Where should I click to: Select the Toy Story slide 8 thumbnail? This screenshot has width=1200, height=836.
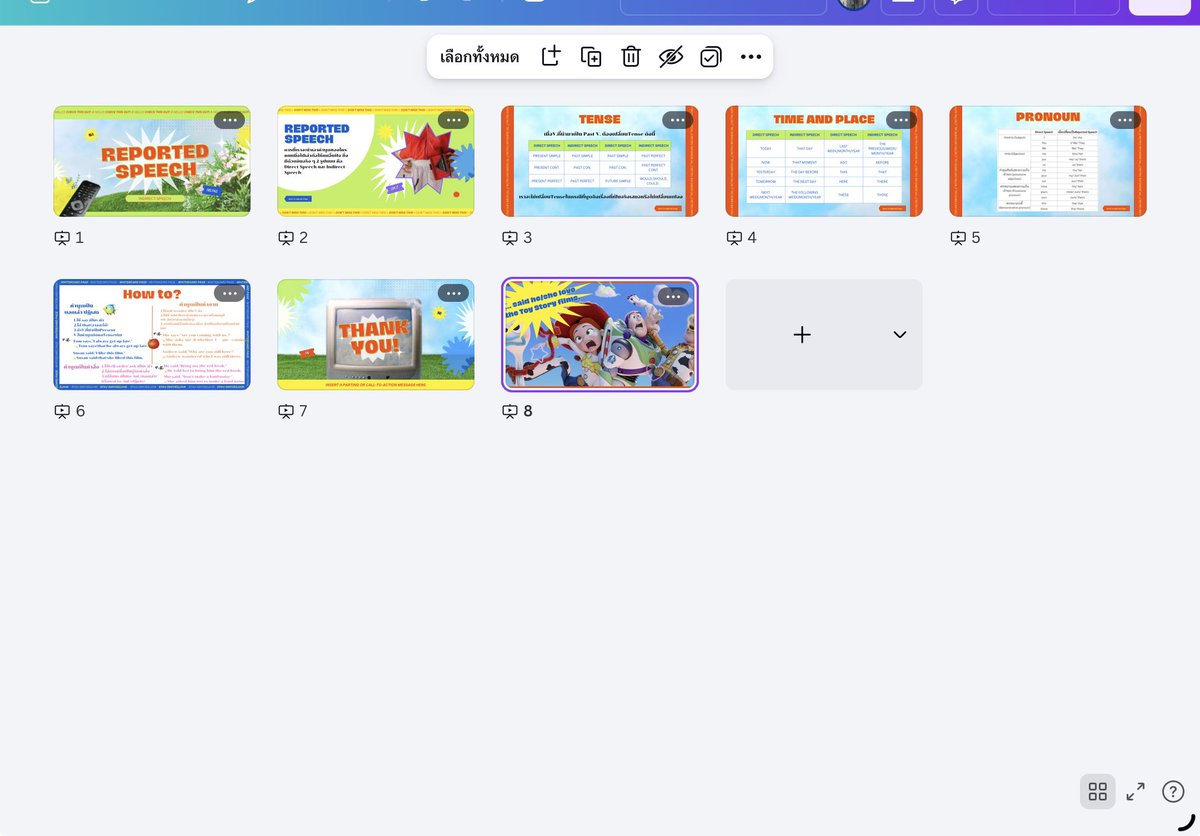600,335
